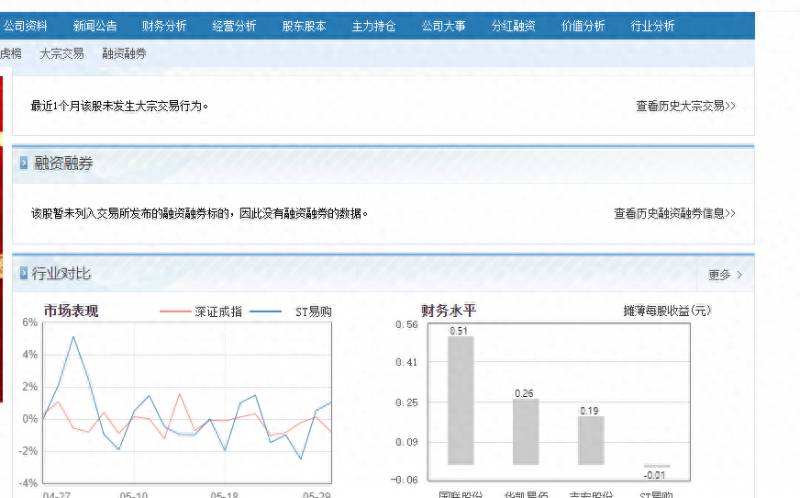Click 更多 in the 行业对比 header
Screen dimensions: 800x498
click(x=719, y=275)
